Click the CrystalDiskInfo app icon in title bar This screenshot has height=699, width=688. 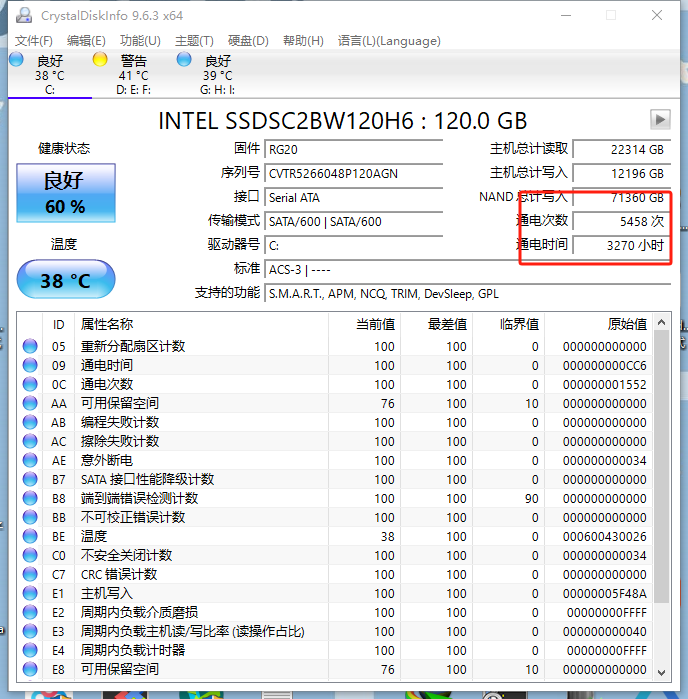24,16
